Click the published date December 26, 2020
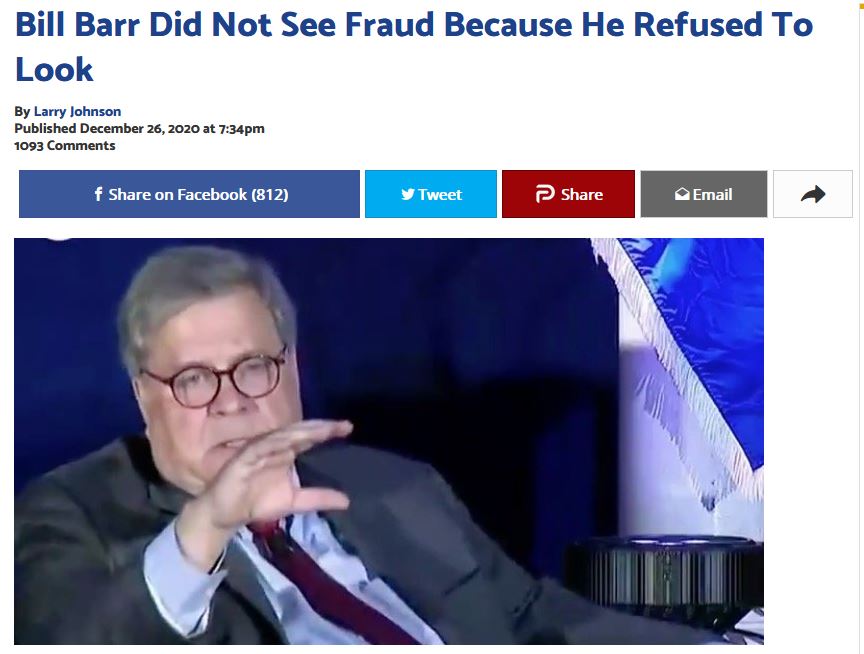 tap(139, 128)
